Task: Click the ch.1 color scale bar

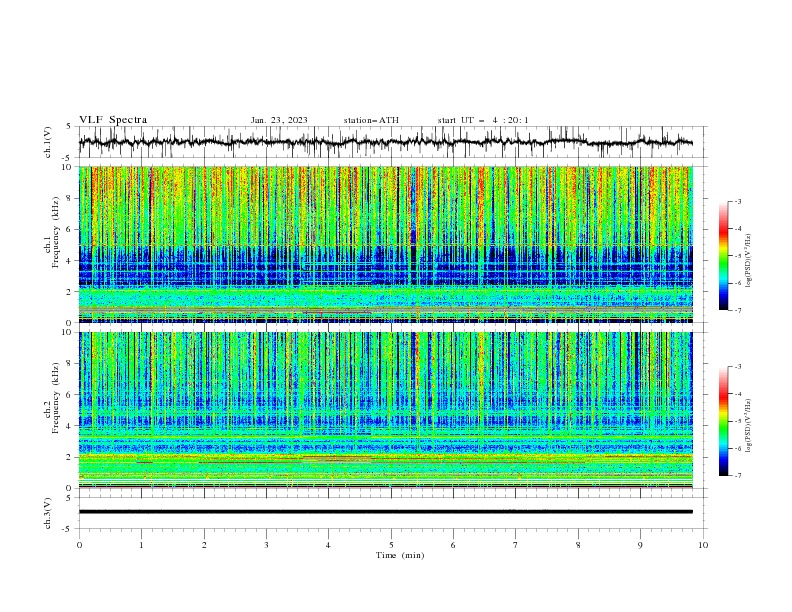Action: [x=723, y=256]
